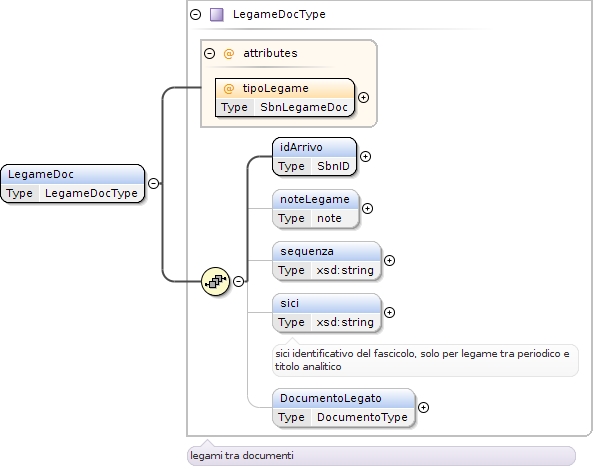Open the SbnLegameDoc type value
The width and height of the screenshot is (594, 469).
[304, 107]
